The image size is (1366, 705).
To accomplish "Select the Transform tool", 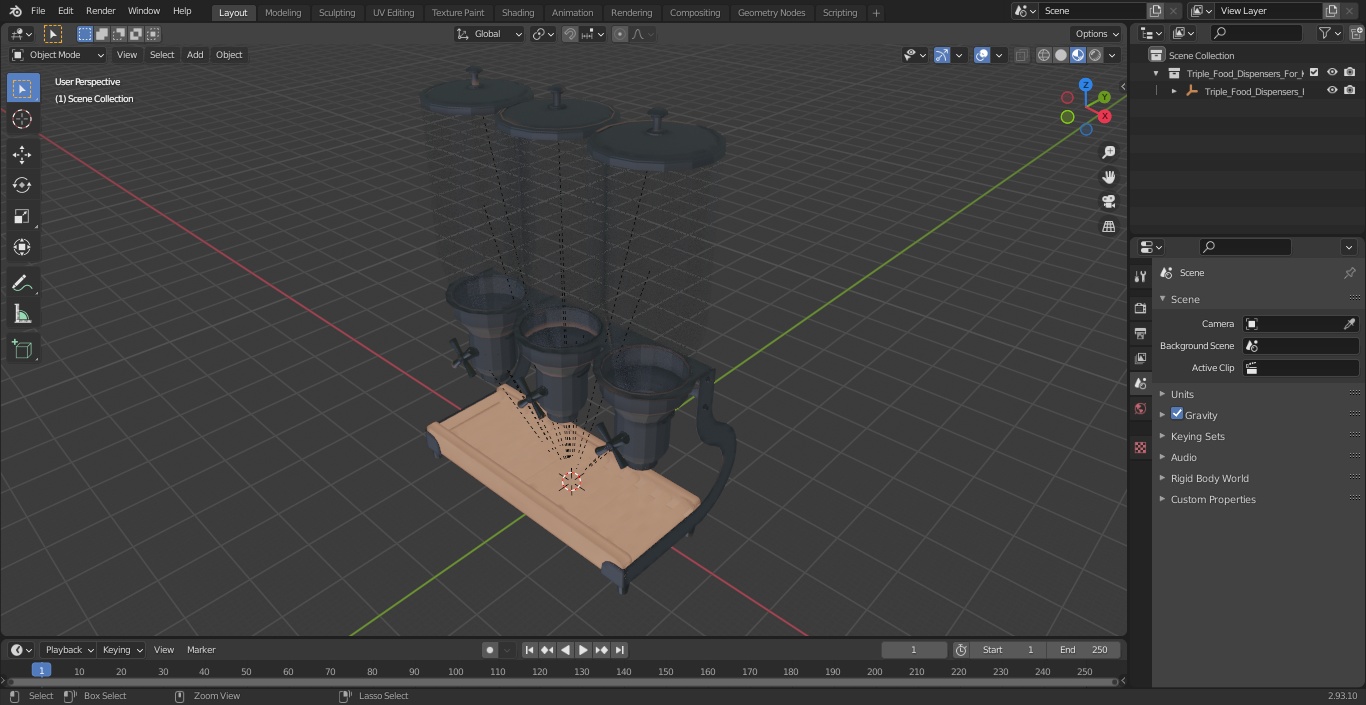I will point(23,247).
